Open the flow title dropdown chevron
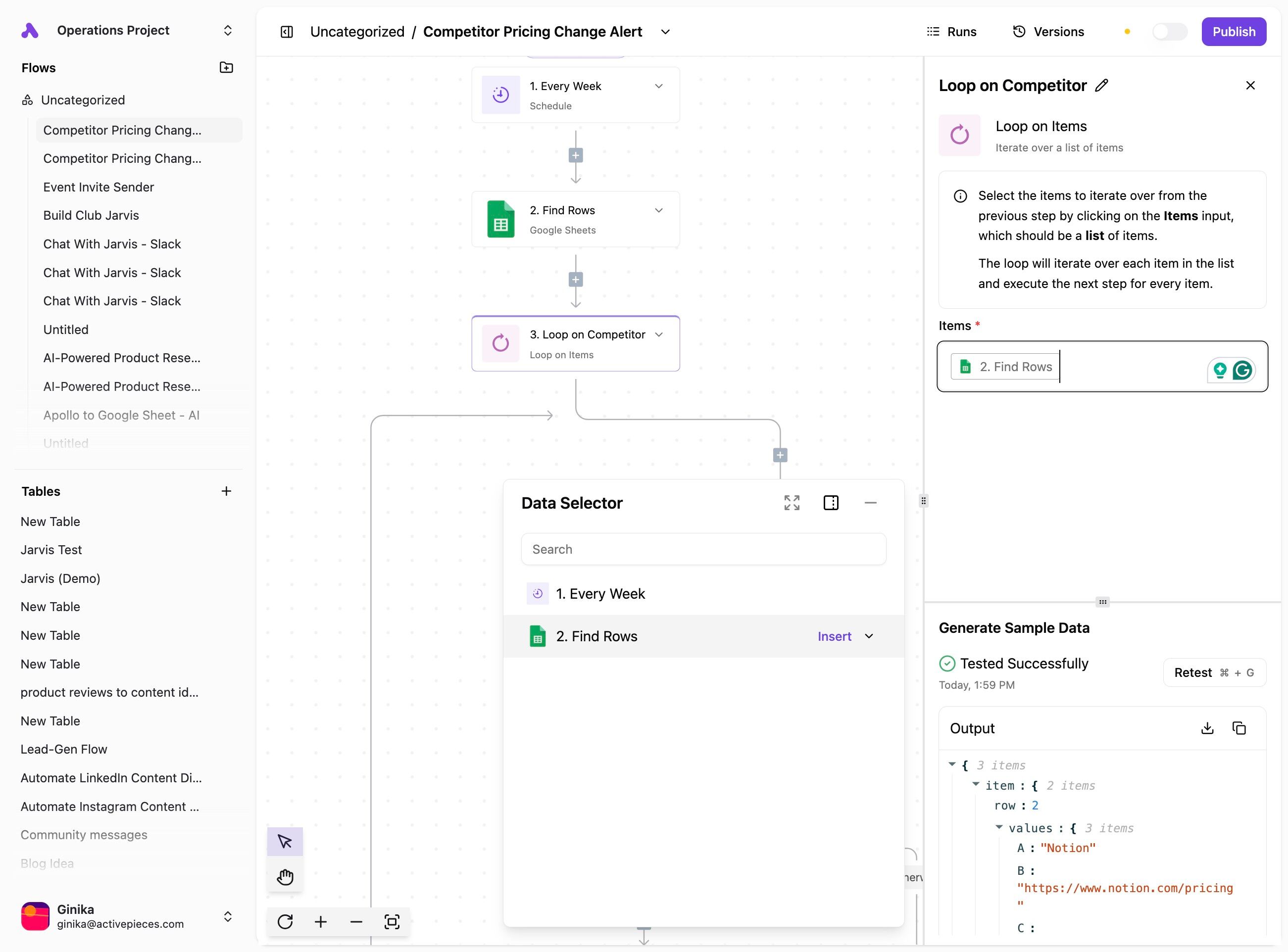Image resolution: width=1288 pixels, height=952 pixels. (665, 32)
